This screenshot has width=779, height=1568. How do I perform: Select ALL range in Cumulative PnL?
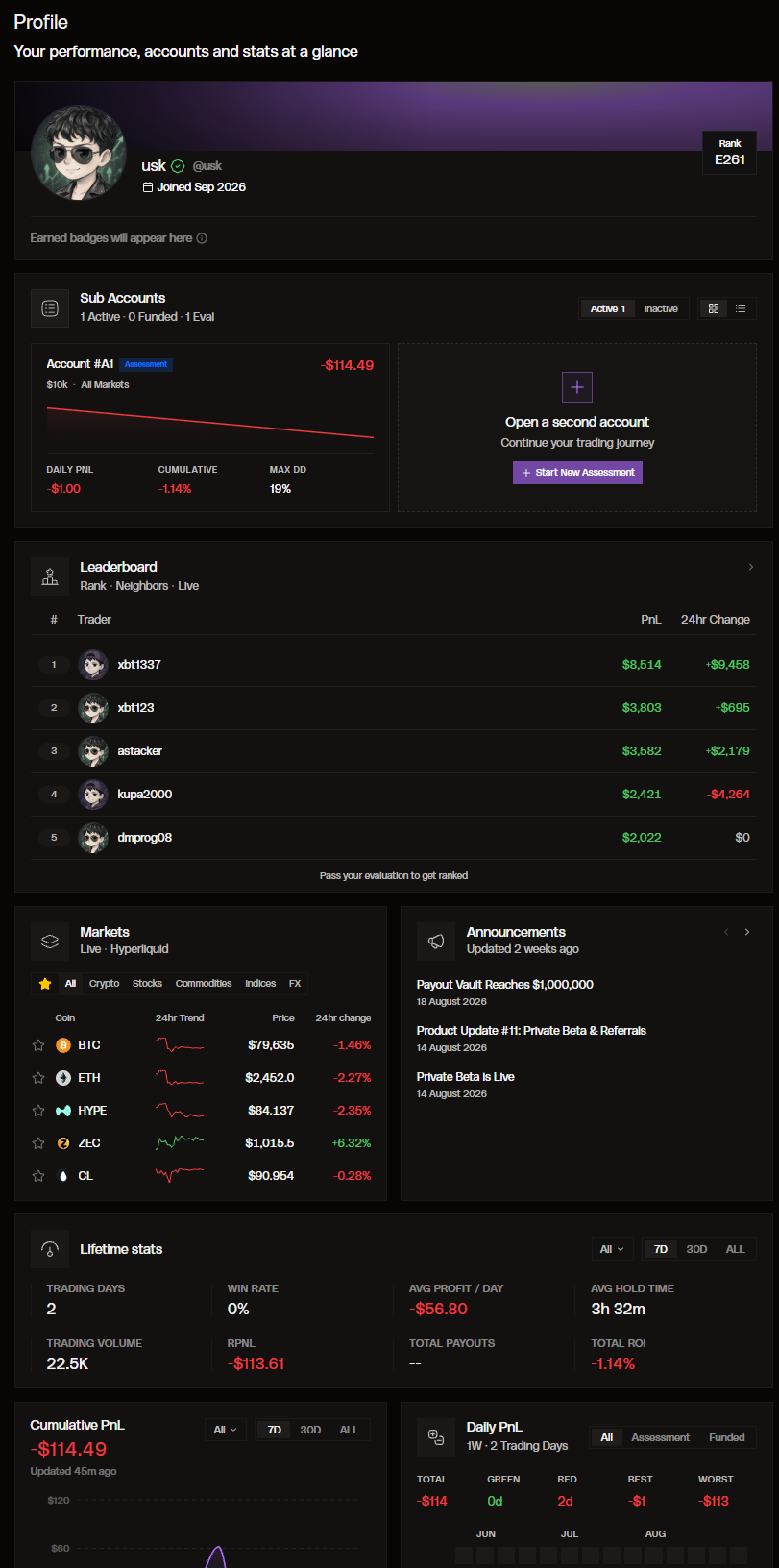349,1430
